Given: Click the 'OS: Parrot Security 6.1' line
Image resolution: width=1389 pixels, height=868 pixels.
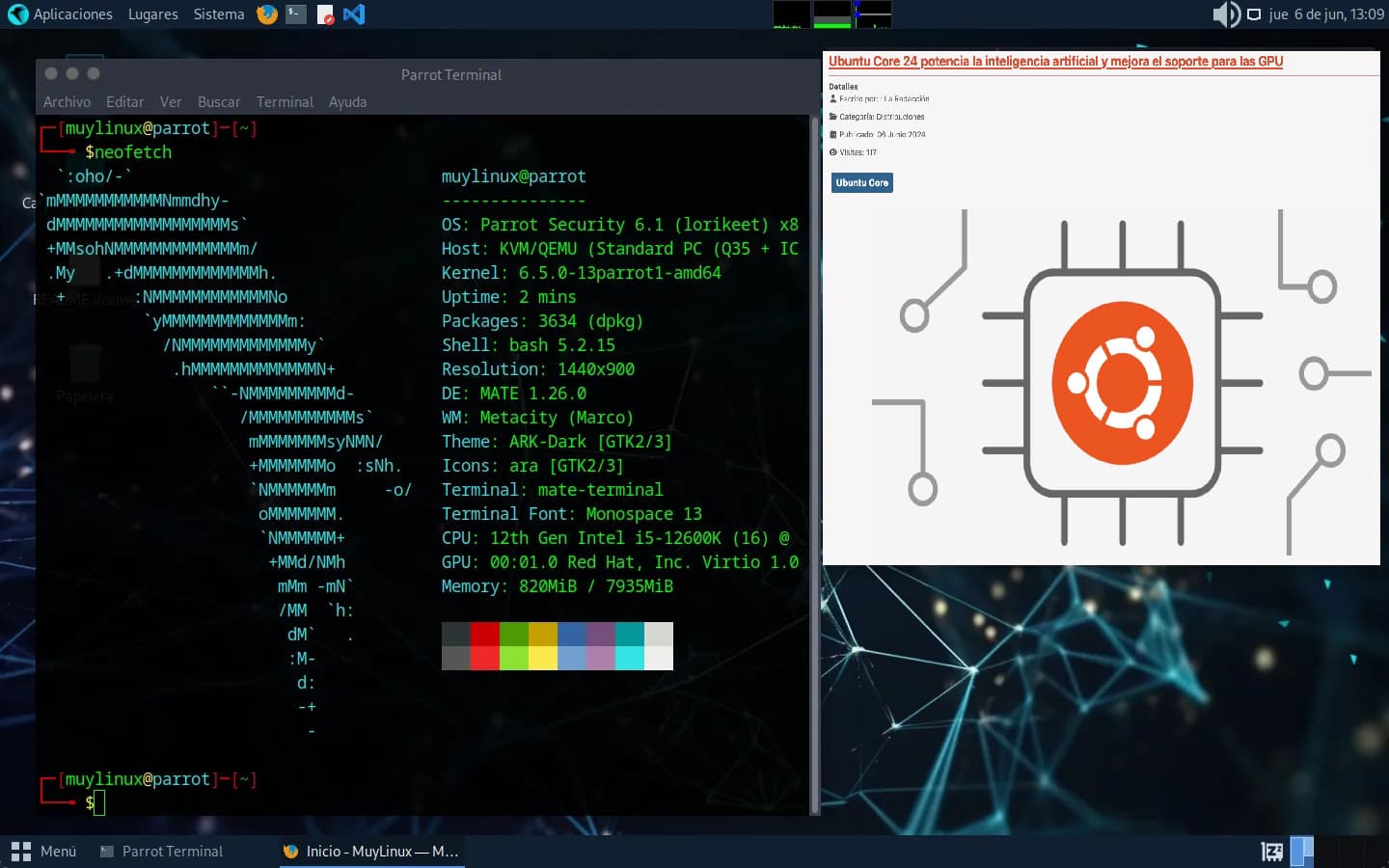Looking at the screenshot, I should pyautogui.click(x=620, y=225).
